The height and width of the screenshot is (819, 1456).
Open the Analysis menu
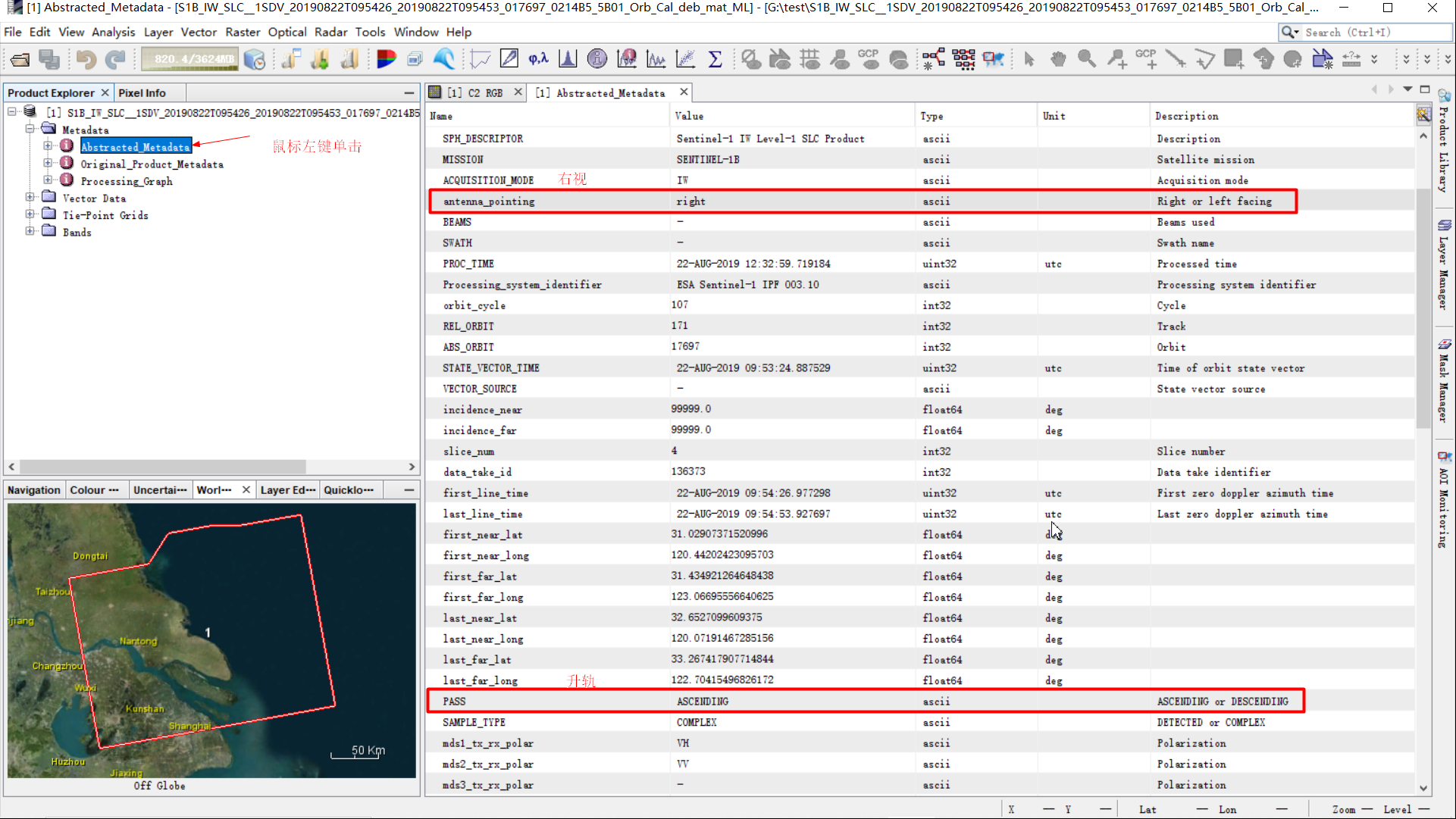pos(114,31)
